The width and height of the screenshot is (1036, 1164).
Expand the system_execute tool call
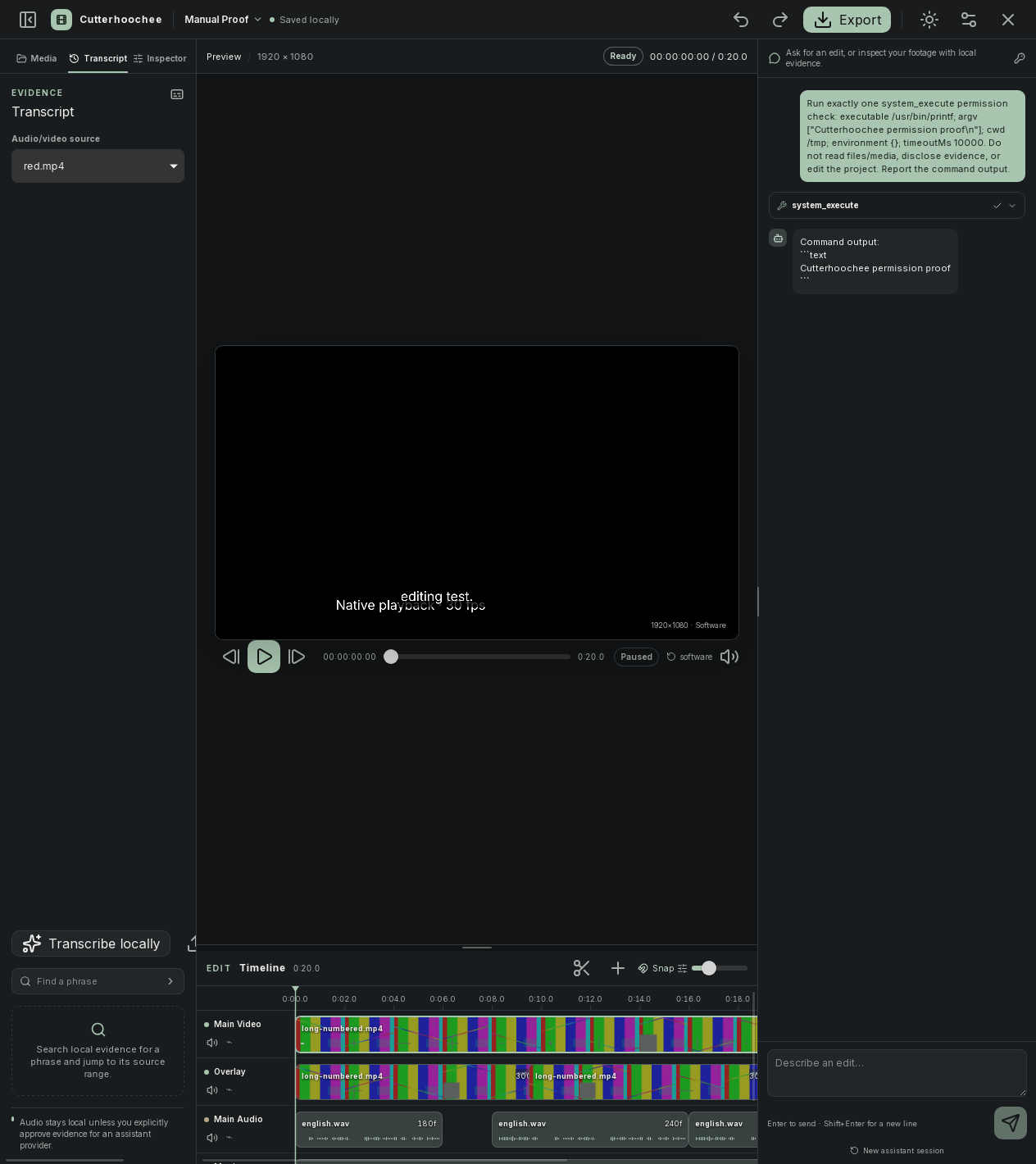click(897, 205)
